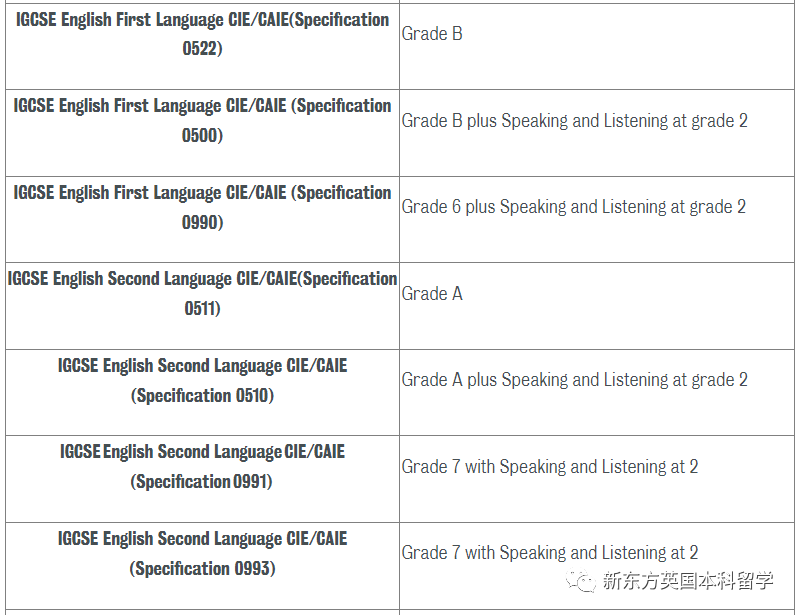The image size is (799, 615).
Task: Select the Specification 0522 qualification cell
Action: click(202, 46)
